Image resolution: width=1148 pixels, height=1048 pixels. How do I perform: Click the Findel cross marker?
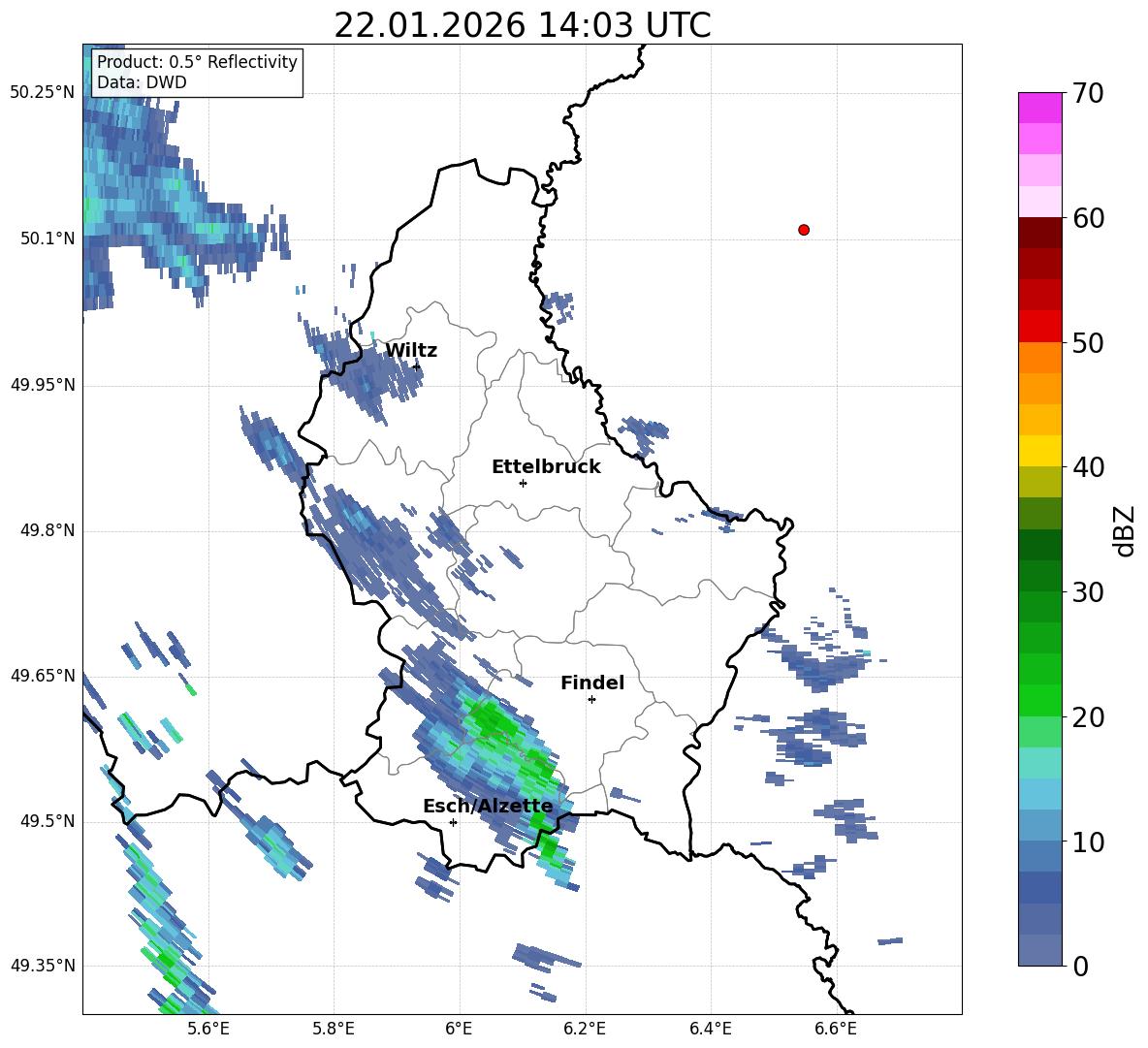pyautogui.click(x=592, y=700)
